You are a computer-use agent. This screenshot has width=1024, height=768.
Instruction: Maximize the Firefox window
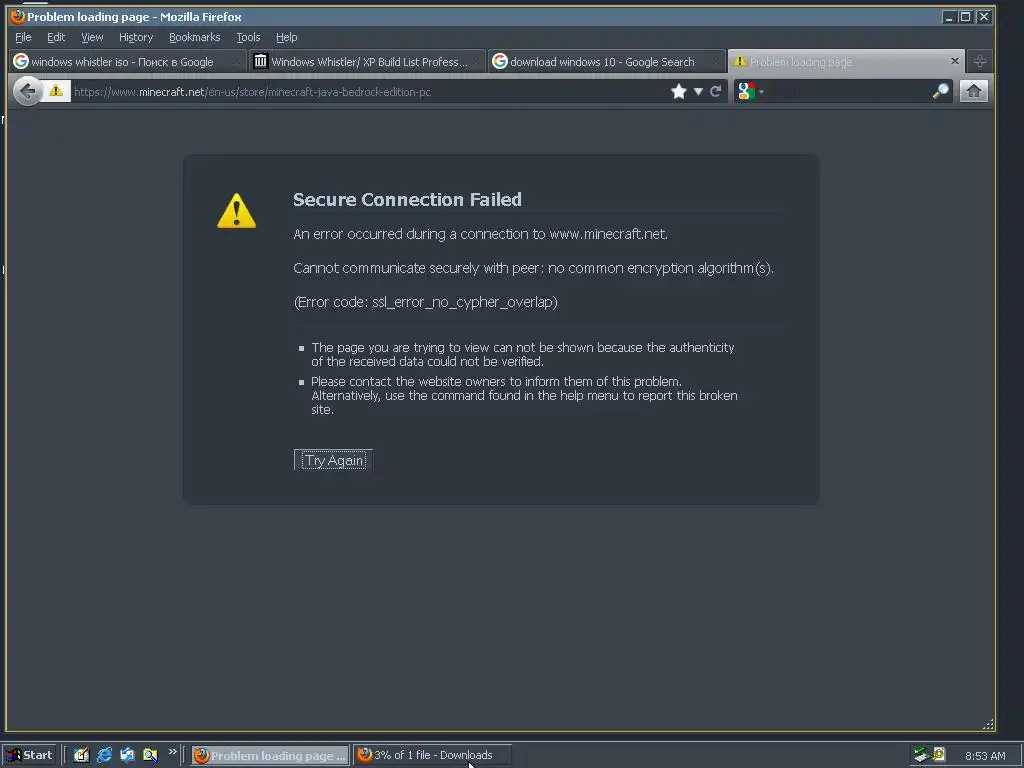966,17
